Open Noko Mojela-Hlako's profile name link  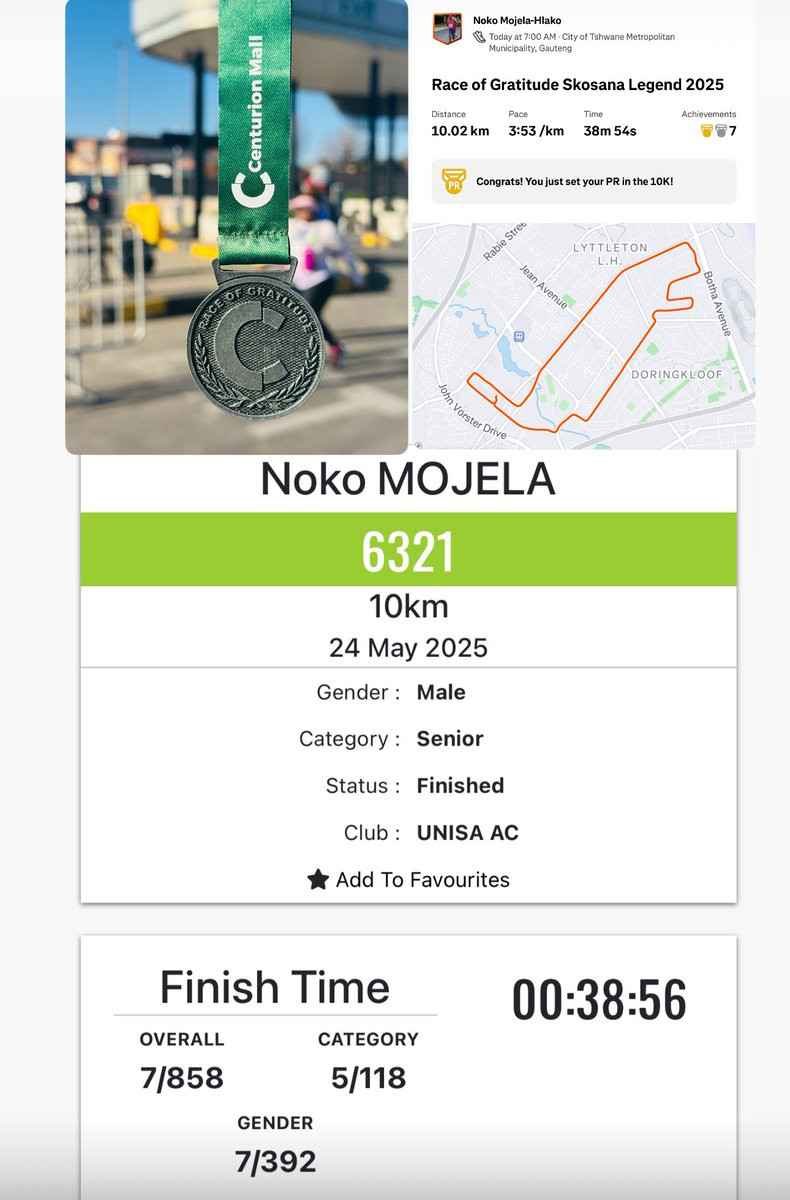pos(517,20)
